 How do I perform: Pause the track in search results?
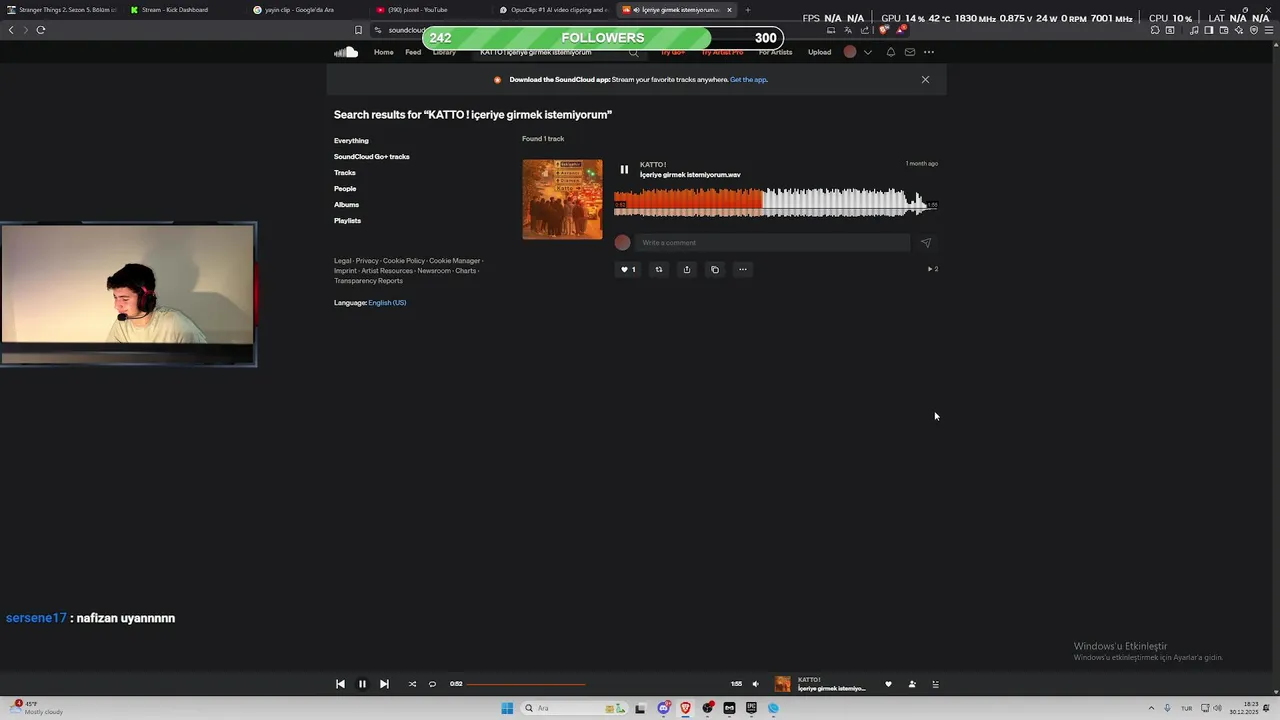[624, 170]
